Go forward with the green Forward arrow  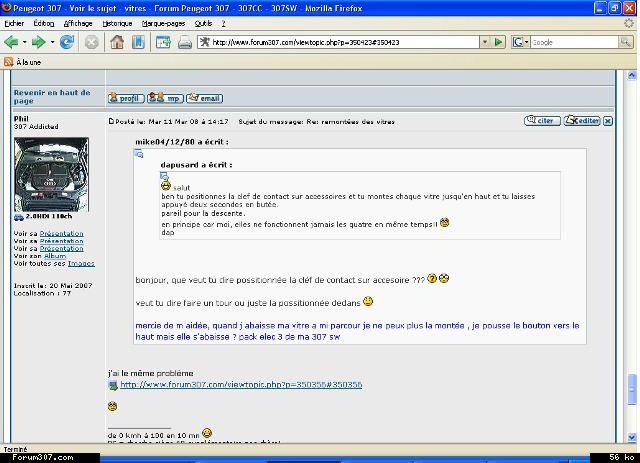[x=38, y=42]
